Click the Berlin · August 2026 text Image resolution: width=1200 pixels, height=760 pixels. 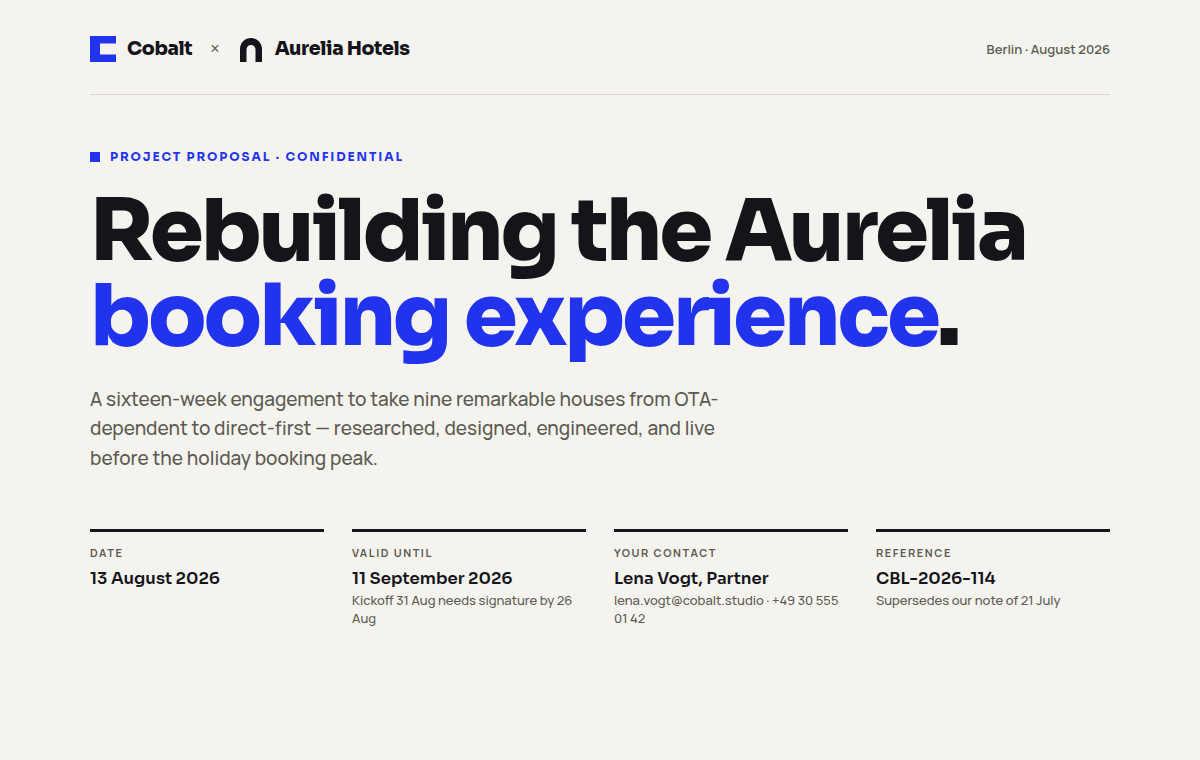(x=1048, y=50)
